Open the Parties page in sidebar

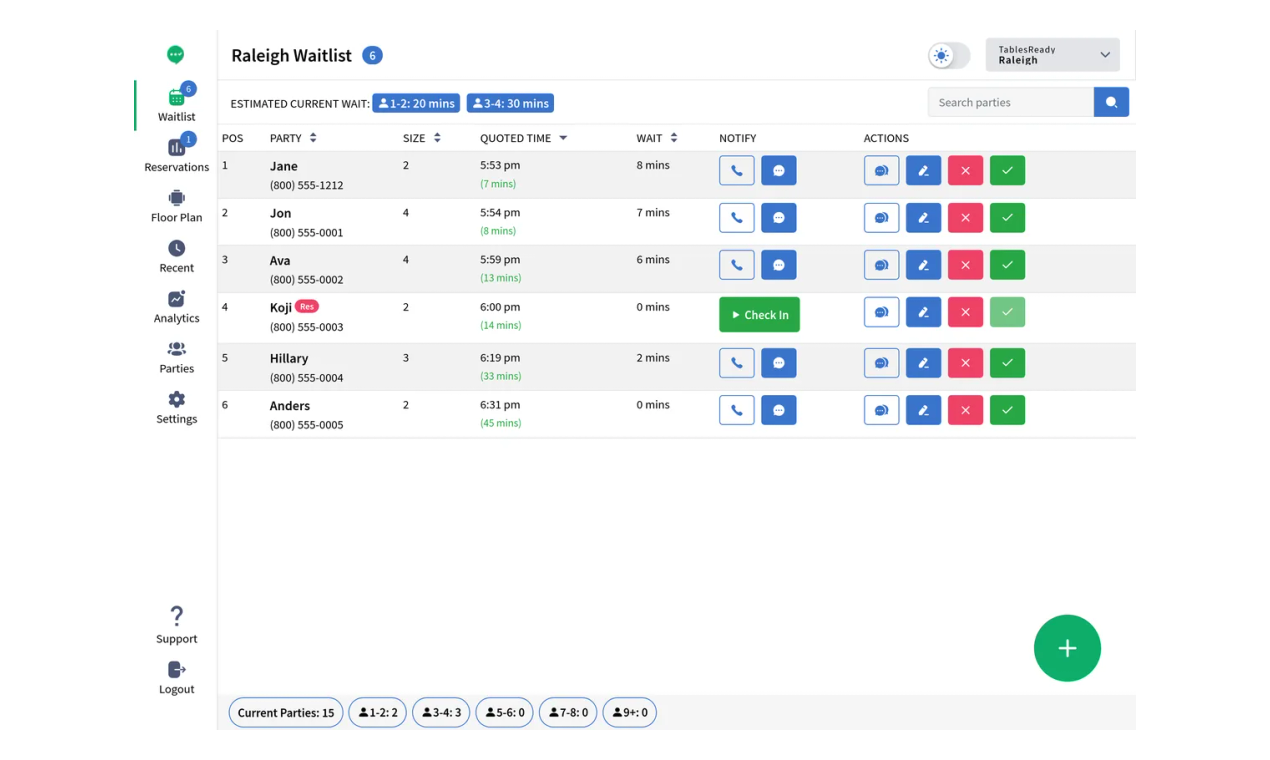(x=177, y=357)
